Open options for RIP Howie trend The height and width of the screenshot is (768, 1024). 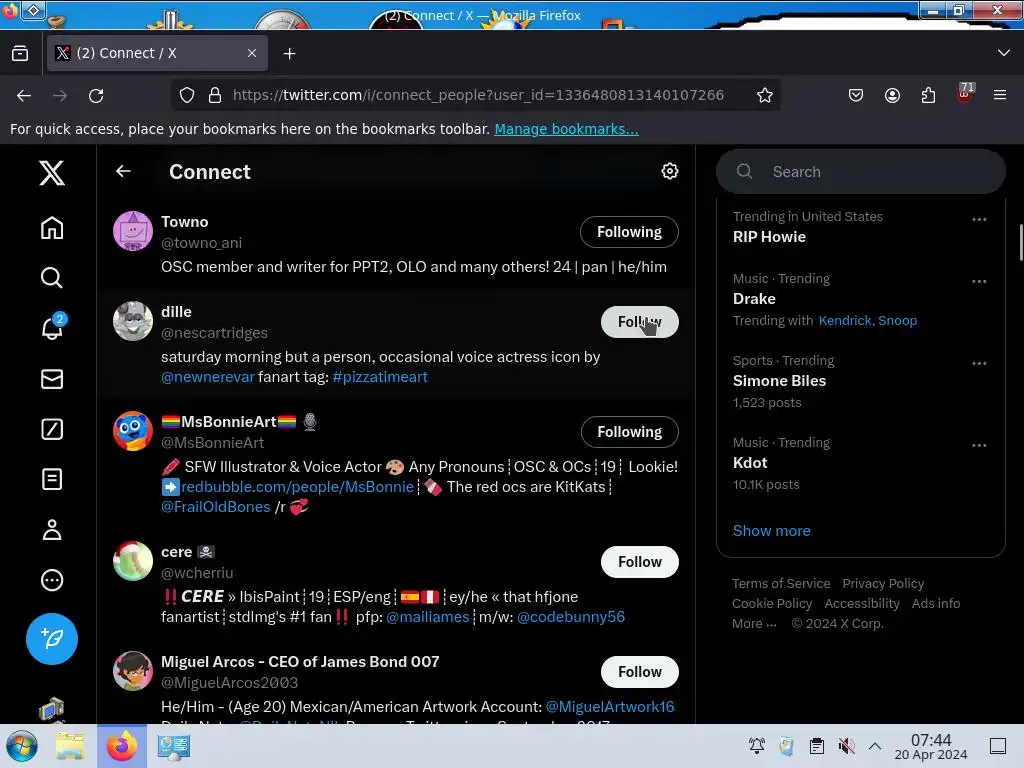[x=979, y=219]
